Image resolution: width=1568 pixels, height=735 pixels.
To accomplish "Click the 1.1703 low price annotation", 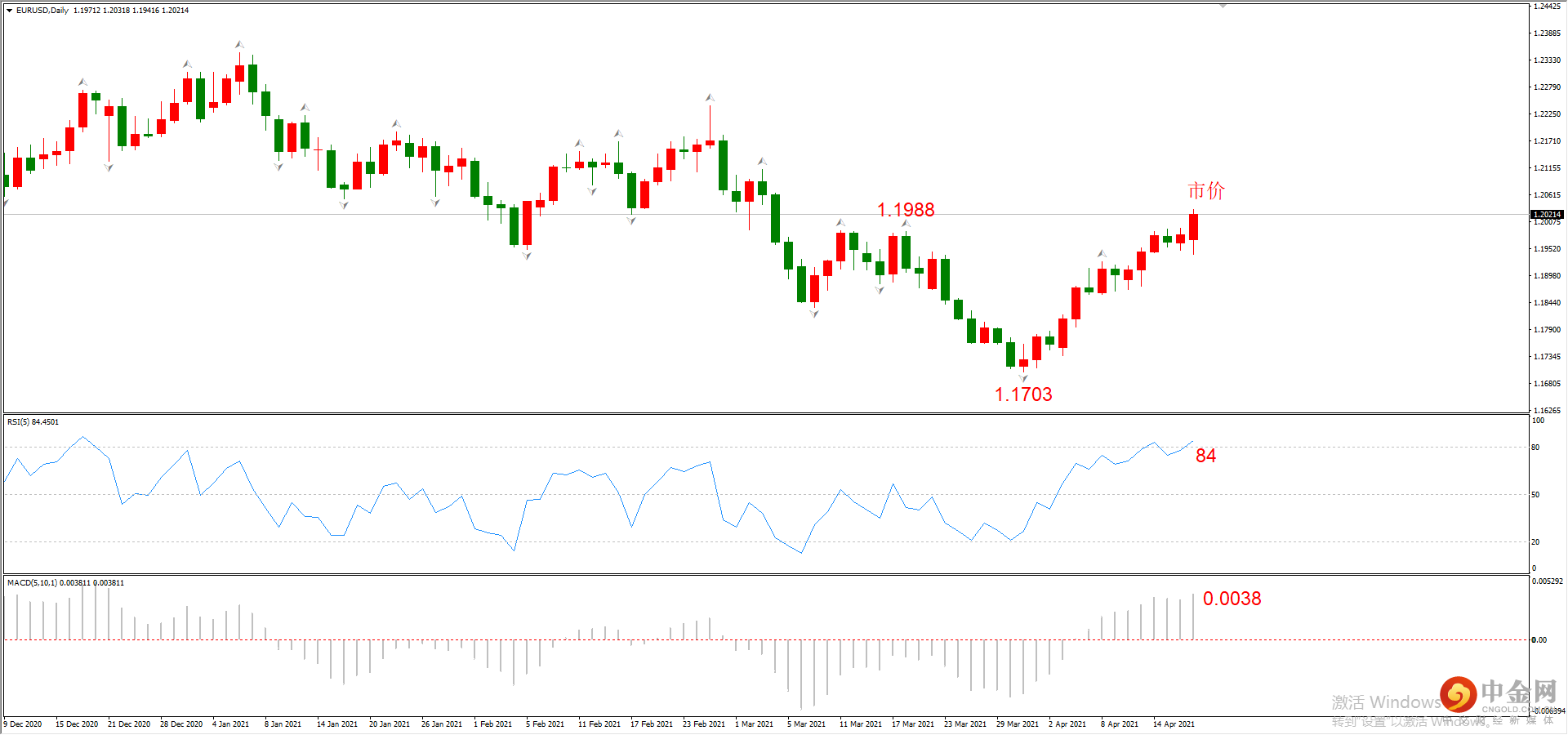I will (x=1023, y=394).
